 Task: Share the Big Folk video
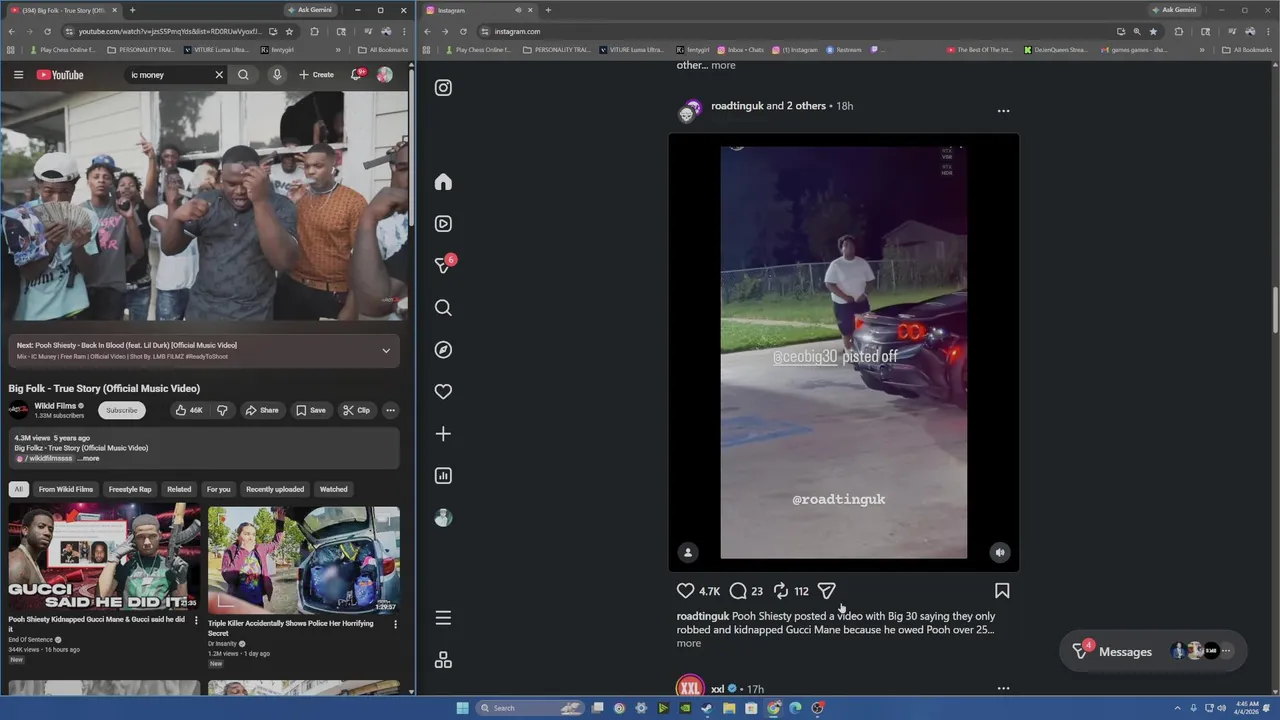[263, 410]
